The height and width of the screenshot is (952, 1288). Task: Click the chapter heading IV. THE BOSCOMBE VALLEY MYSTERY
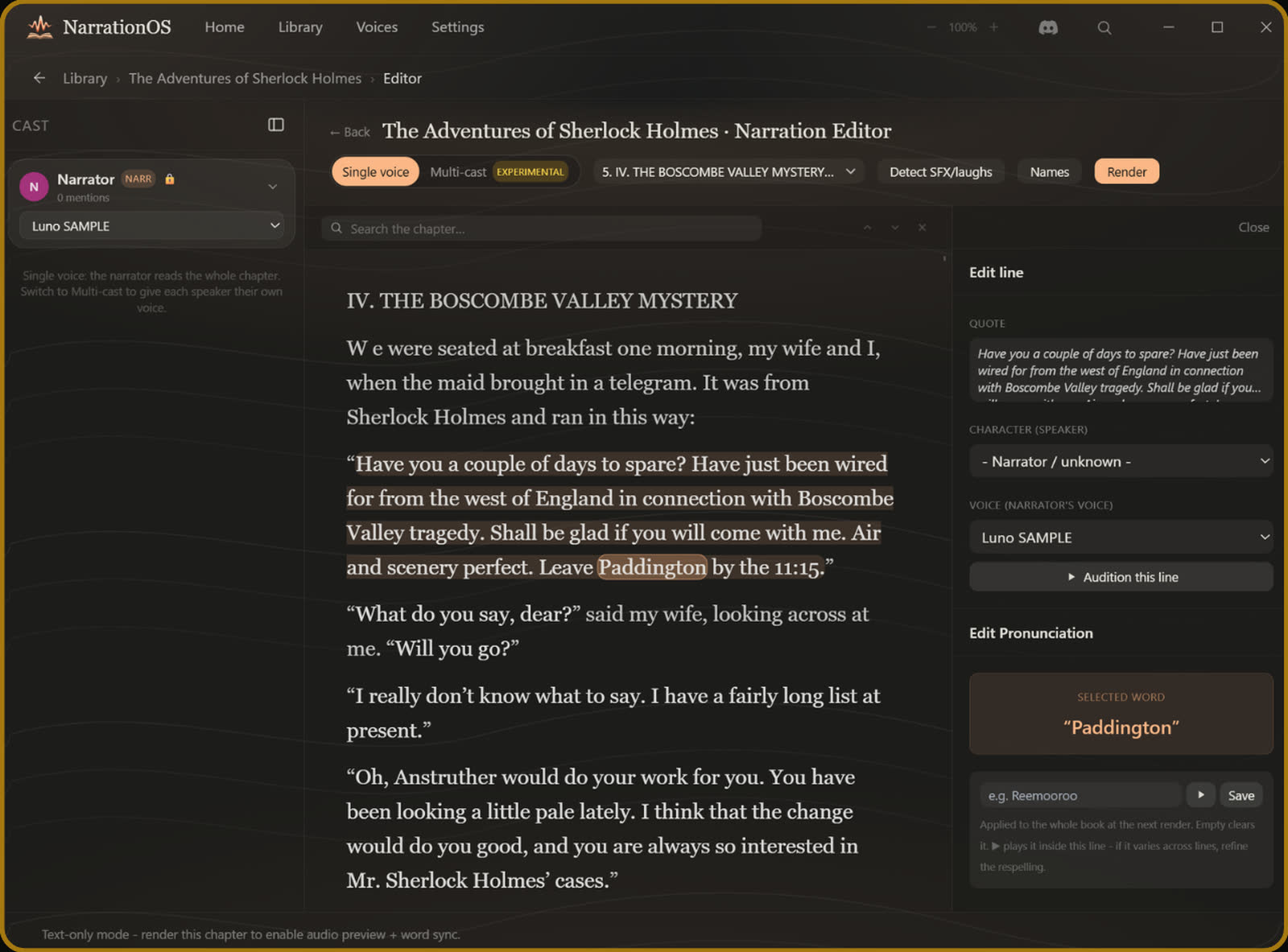tap(542, 300)
